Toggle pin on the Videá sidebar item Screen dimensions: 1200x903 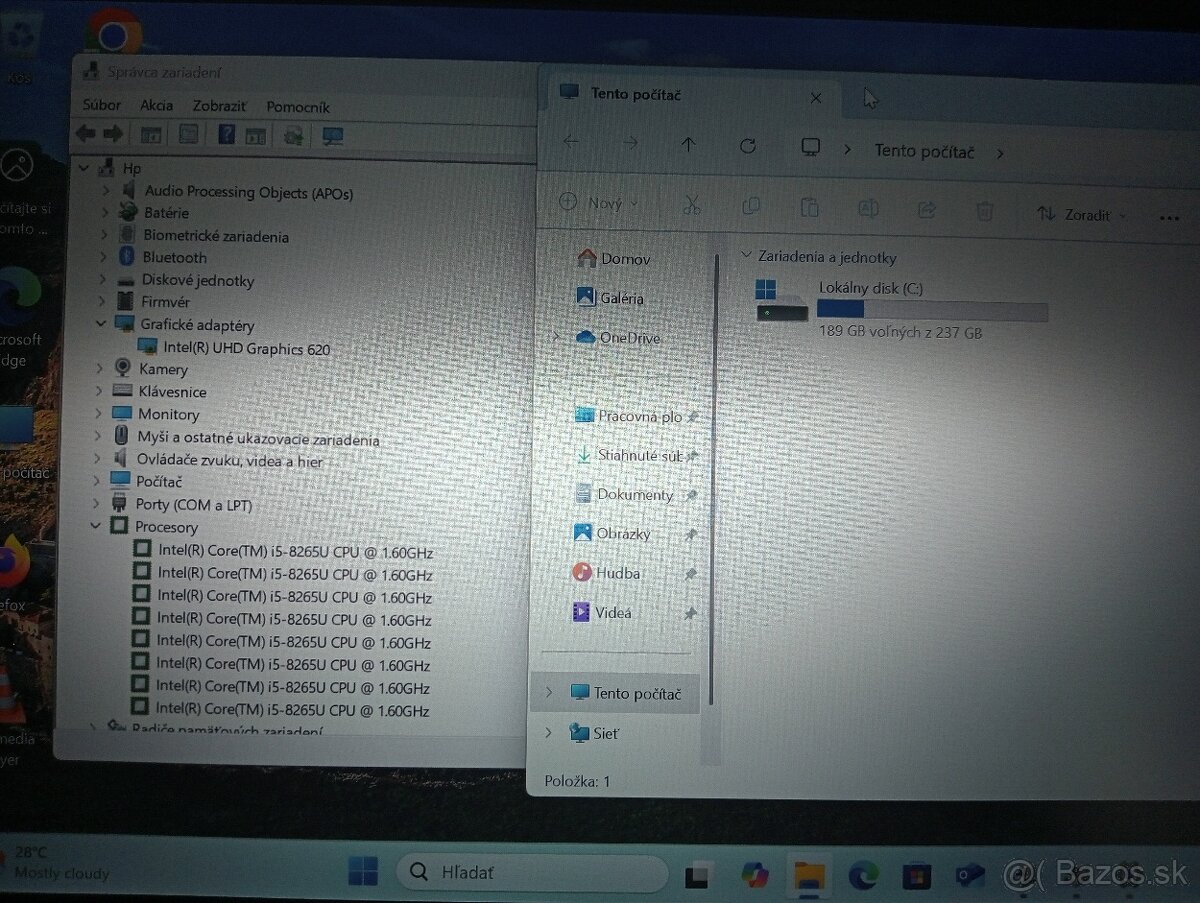point(689,612)
